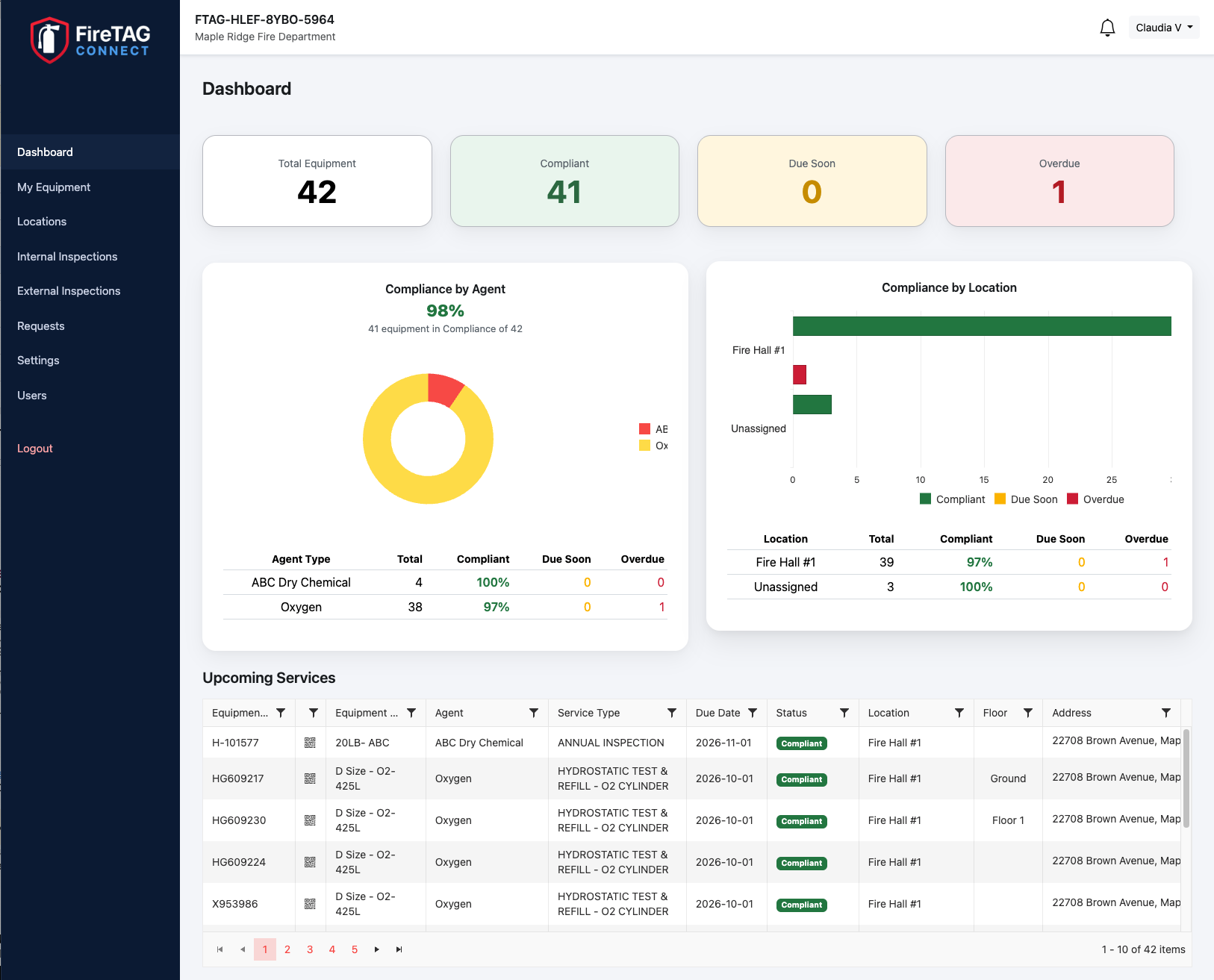This screenshot has height=980, width=1214.
Task: Open the notifications bell
Action: point(1107,28)
